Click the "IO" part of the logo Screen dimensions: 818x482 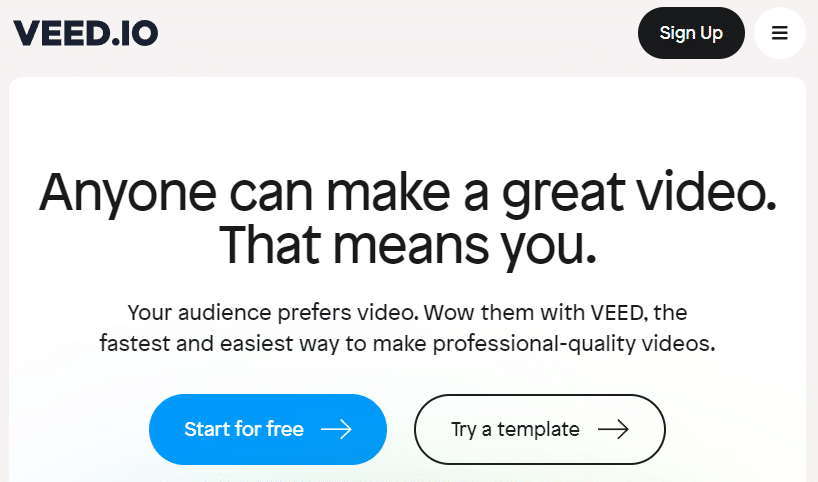click(x=138, y=33)
